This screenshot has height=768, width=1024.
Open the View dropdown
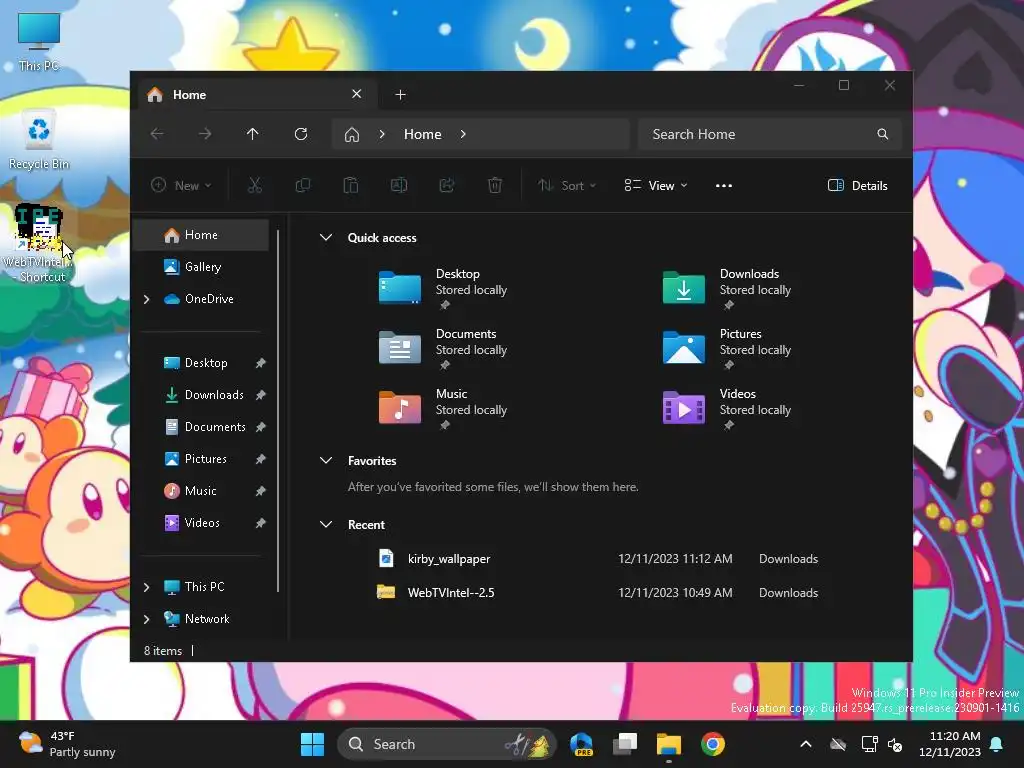(x=656, y=185)
